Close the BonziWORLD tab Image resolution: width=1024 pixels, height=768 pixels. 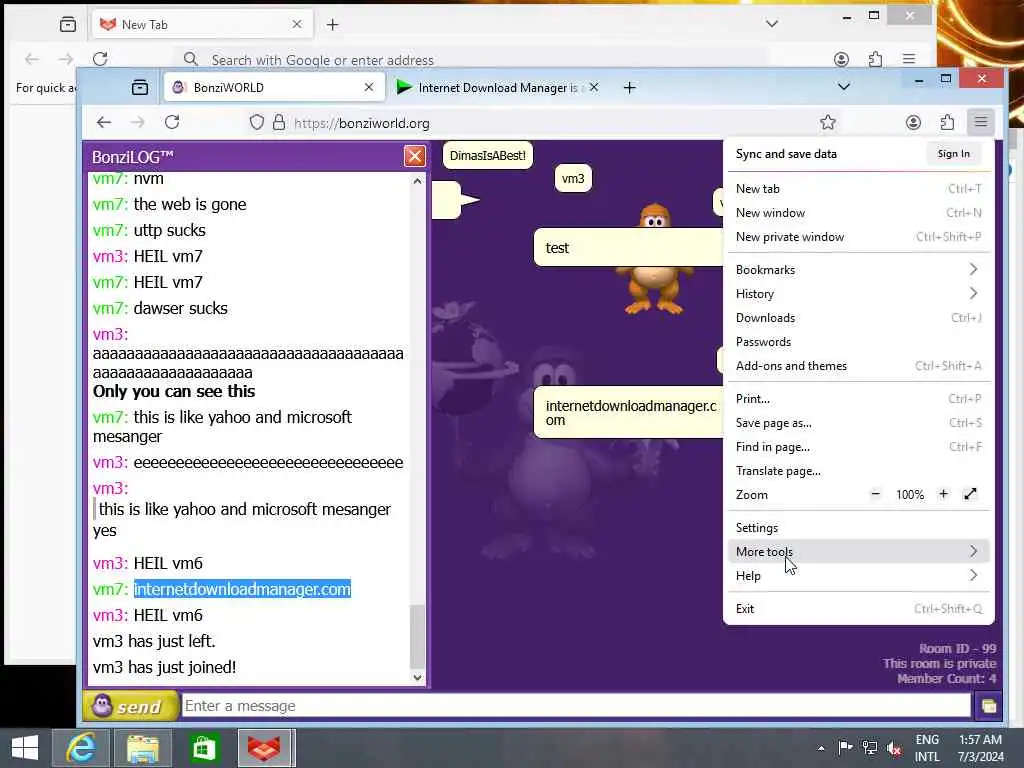coord(369,87)
